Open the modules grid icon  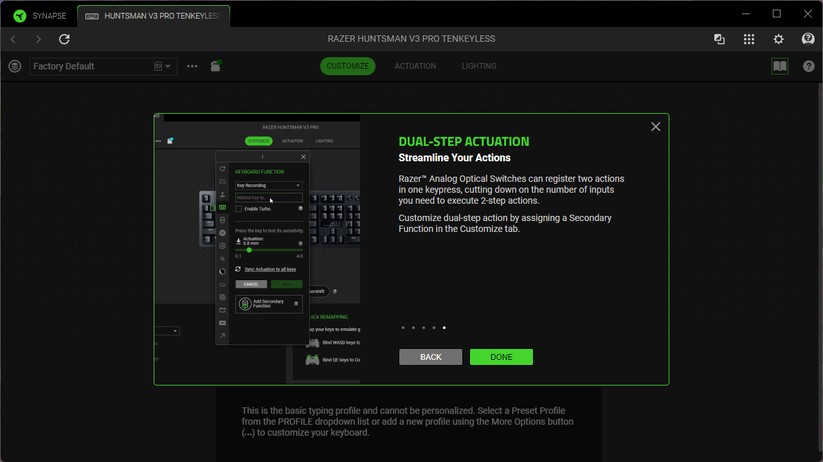(x=749, y=39)
